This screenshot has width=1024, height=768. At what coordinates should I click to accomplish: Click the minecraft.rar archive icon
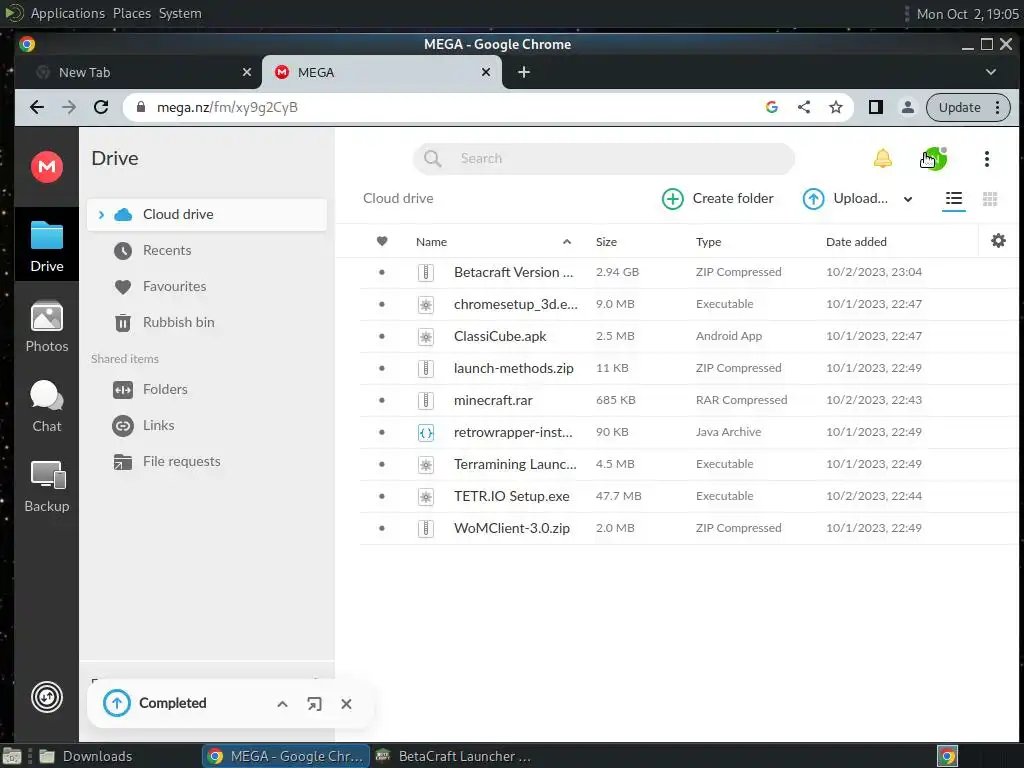[425, 401]
